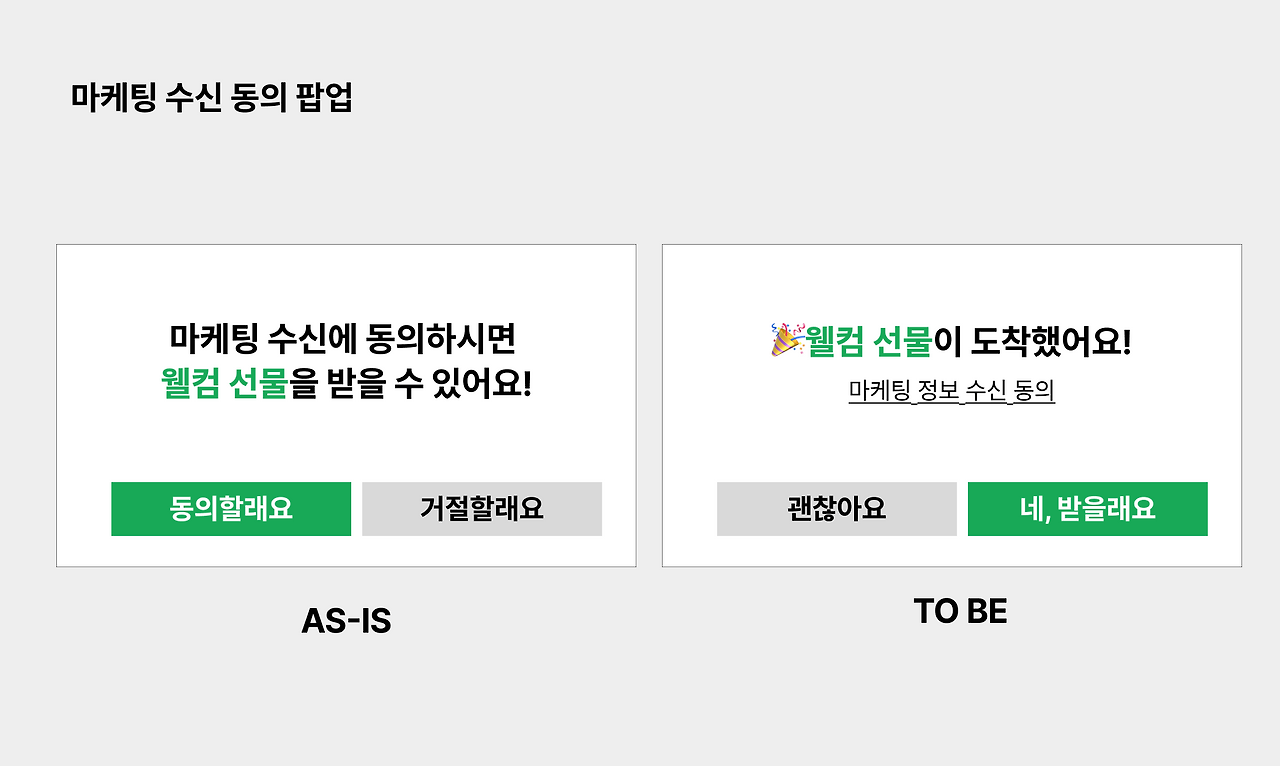Click the word 도착했어요! in TO BE heading
This screenshot has height=766, width=1280.
tap(1051, 342)
